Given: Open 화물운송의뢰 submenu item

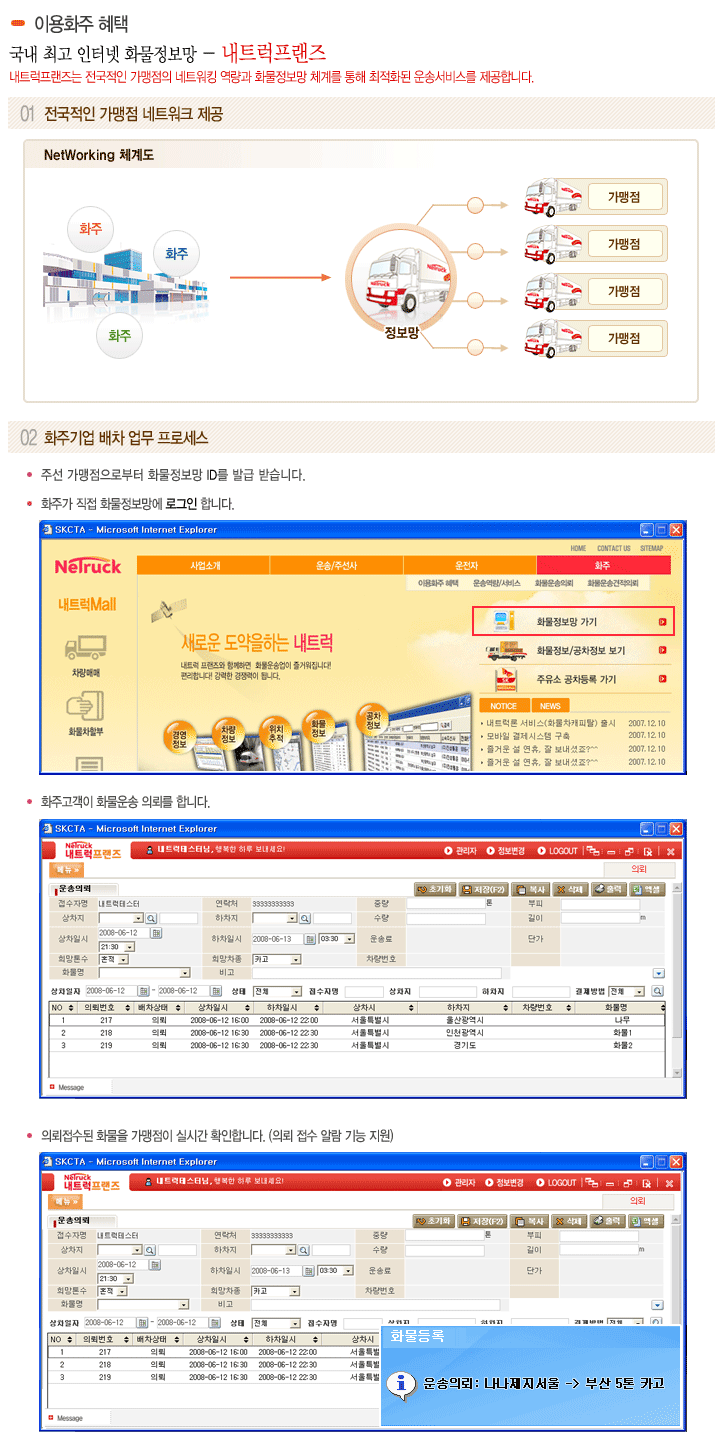Looking at the screenshot, I should 554,582.
